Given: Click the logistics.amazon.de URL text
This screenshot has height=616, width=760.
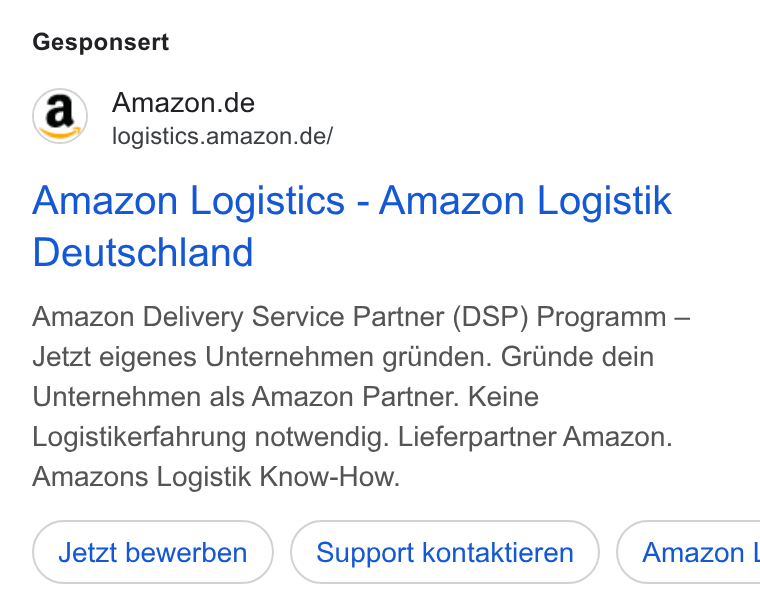Looking at the screenshot, I should pos(222,136).
